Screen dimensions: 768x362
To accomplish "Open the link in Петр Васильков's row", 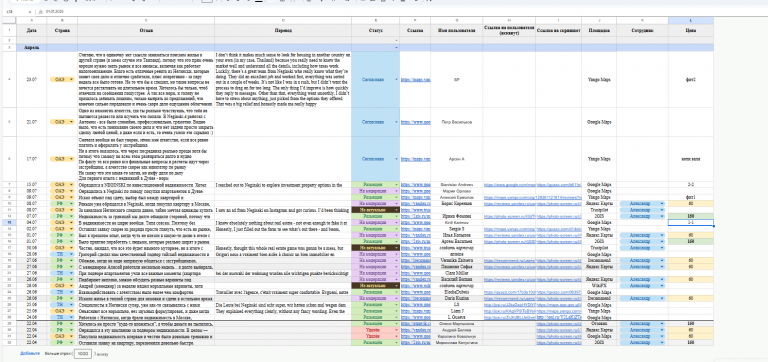I will [x=415, y=121].
